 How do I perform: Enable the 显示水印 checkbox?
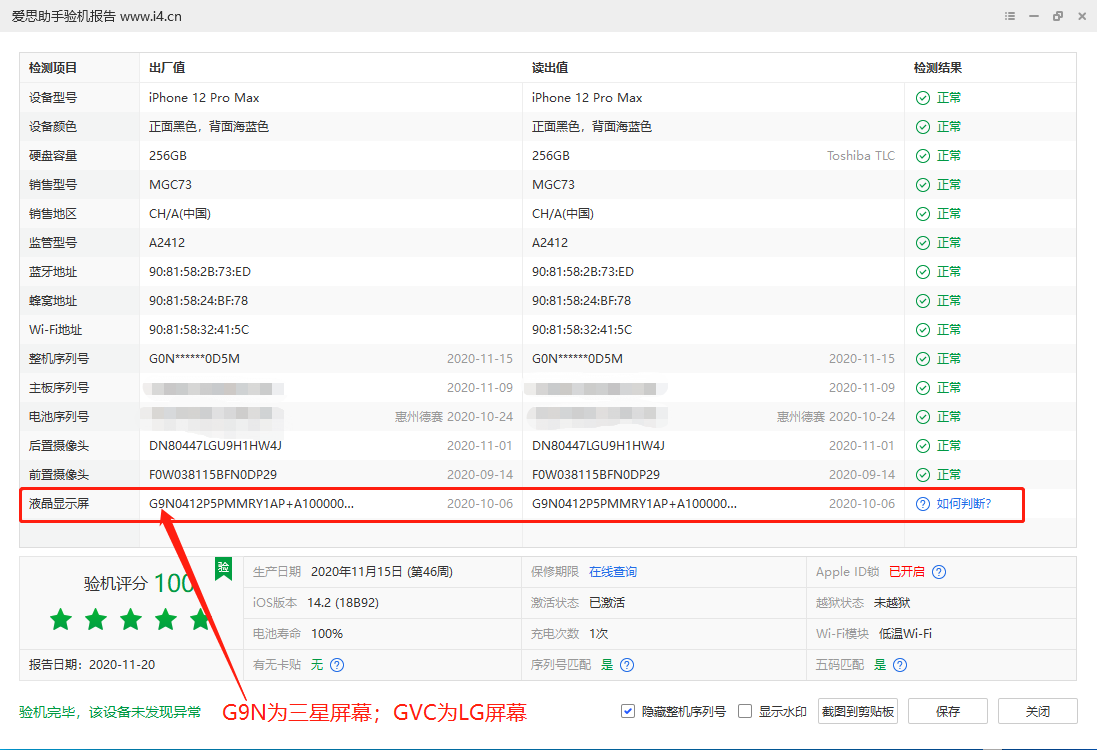(x=745, y=712)
